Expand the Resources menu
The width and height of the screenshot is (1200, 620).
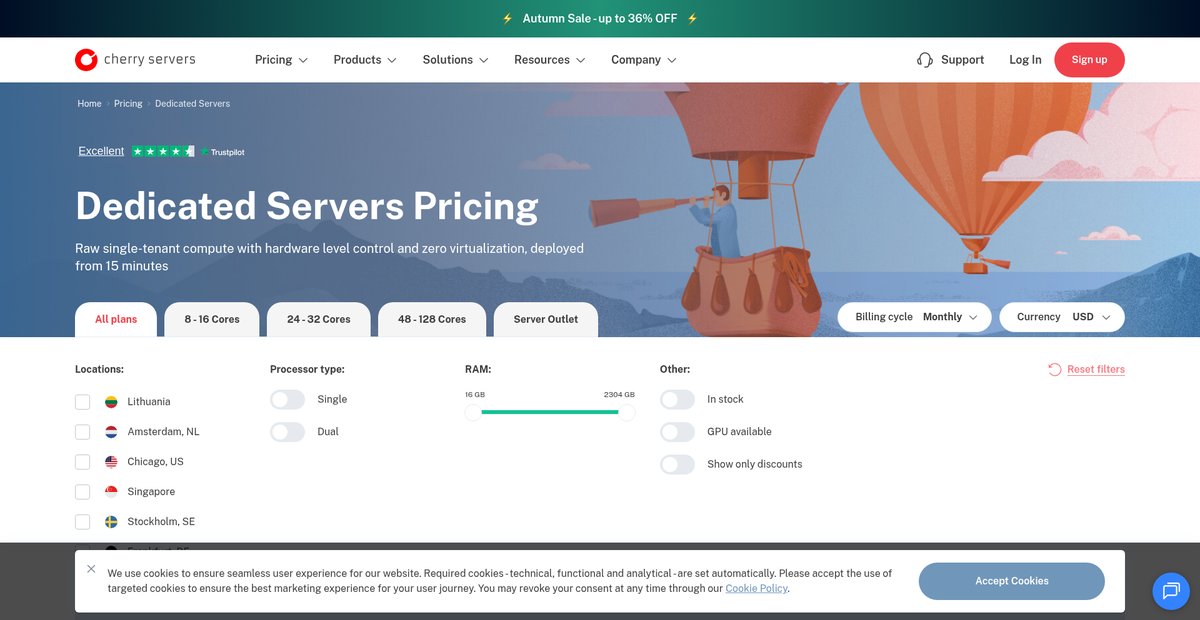tap(550, 60)
